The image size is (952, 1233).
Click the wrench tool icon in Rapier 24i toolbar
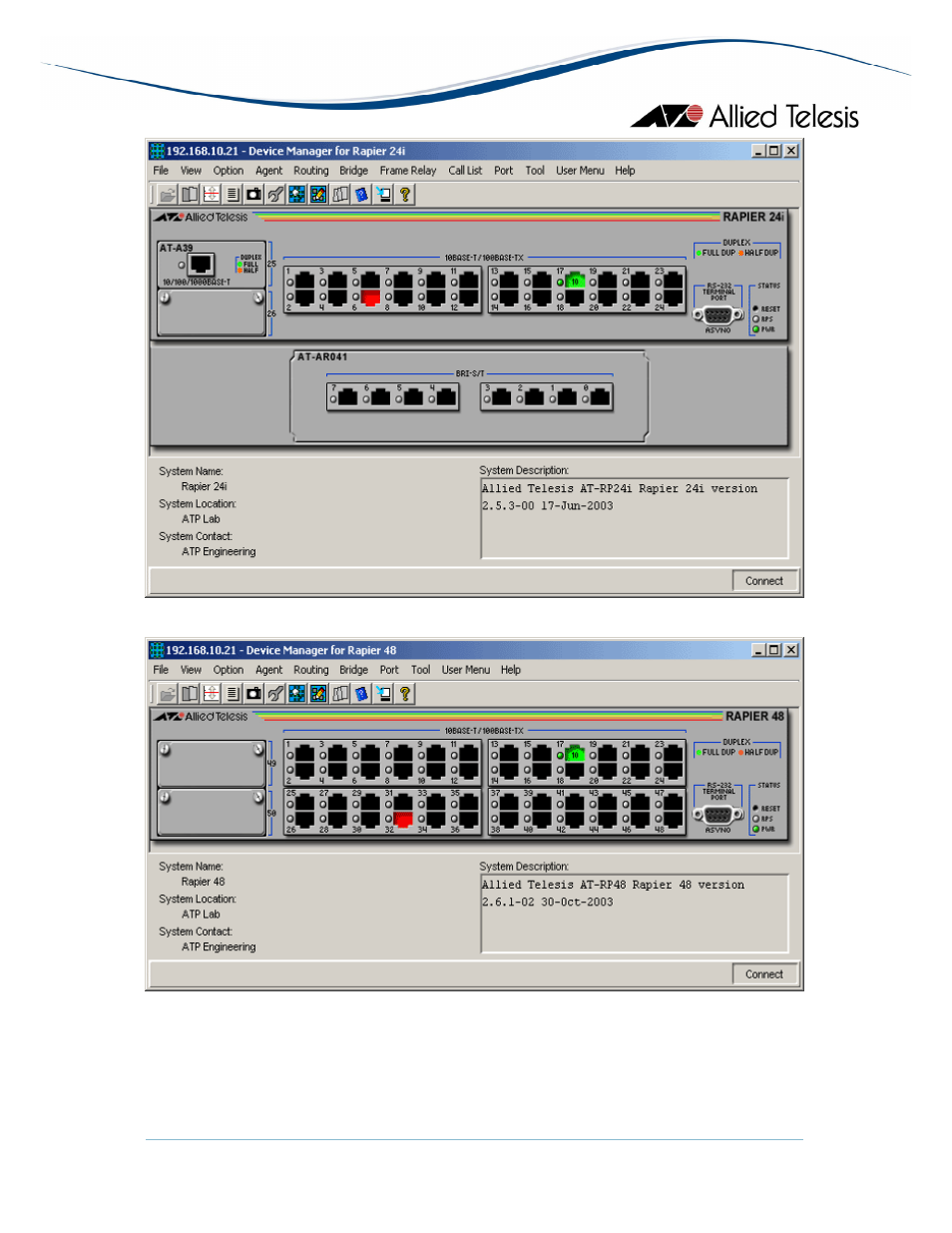(x=275, y=195)
